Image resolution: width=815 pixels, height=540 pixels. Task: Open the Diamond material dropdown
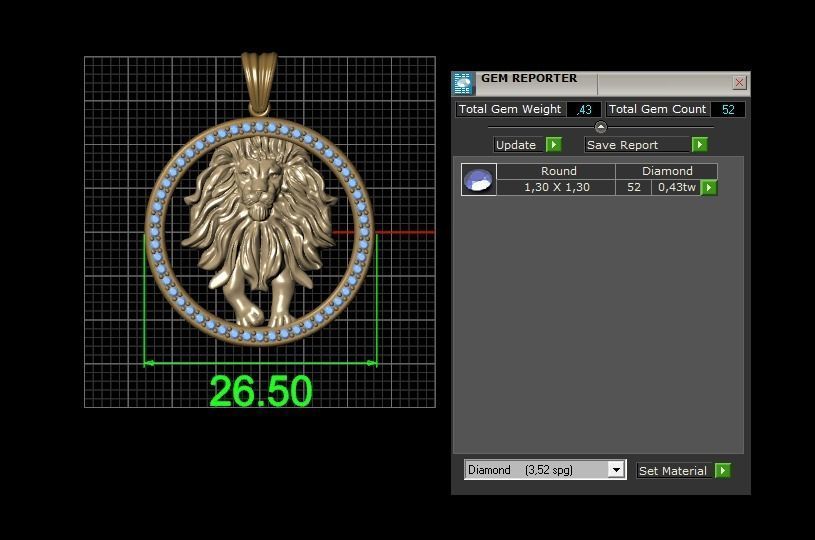(x=616, y=470)
